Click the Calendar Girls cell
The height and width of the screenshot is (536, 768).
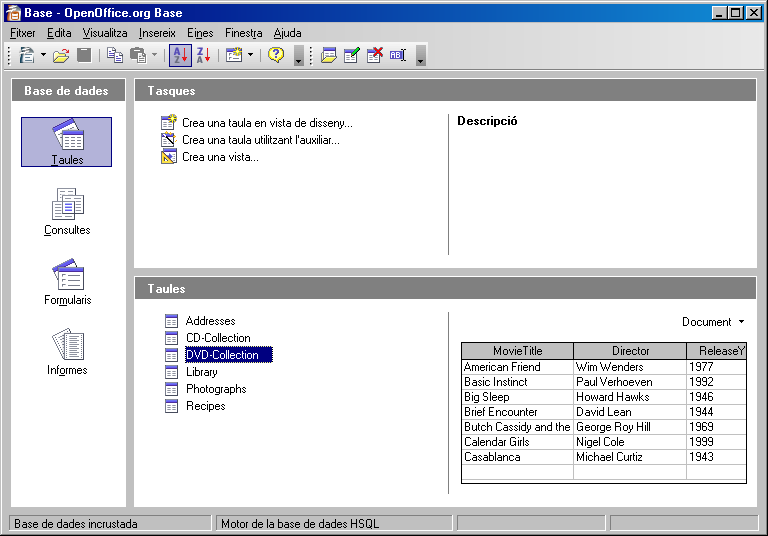click(x=518, y=442)
